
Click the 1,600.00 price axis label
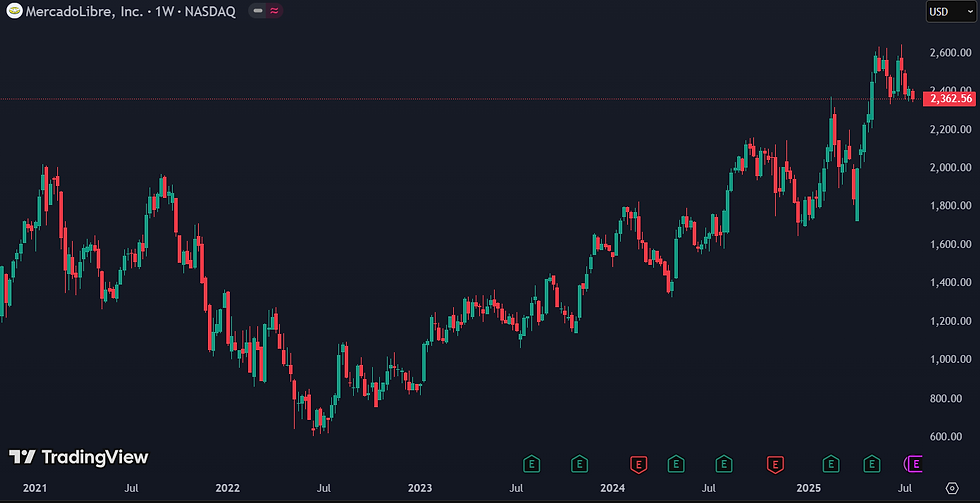tap(951, 244)
